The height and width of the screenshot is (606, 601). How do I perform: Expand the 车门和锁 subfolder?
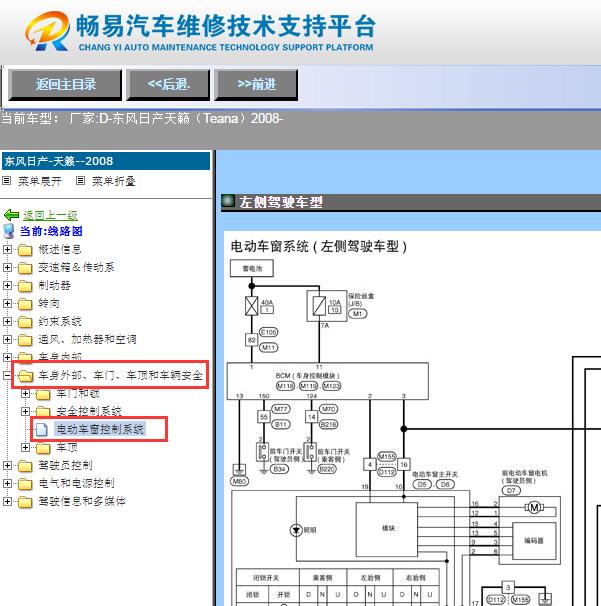[26, 393]
